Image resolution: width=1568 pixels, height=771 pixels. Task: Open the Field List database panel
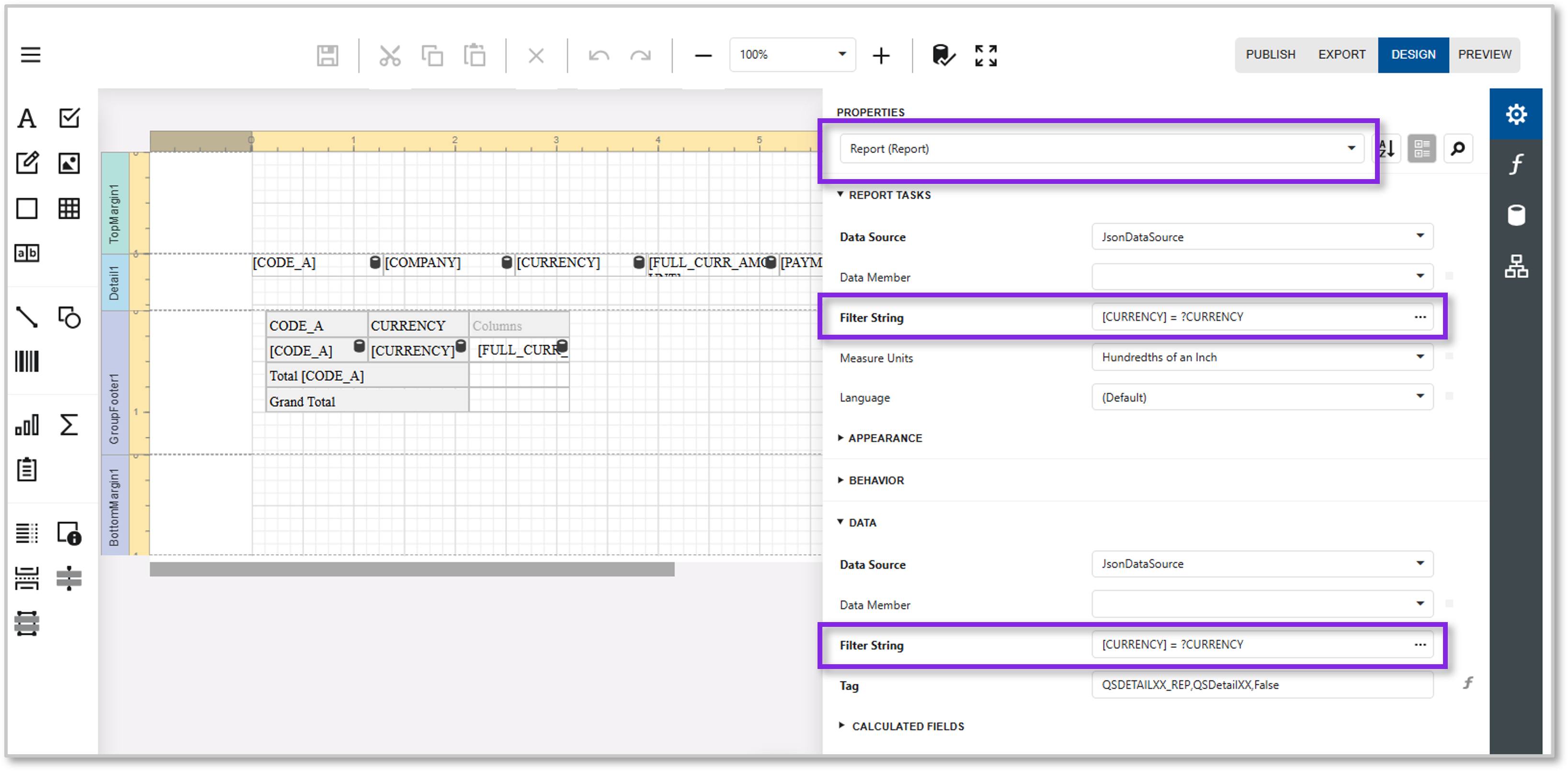[x=1516, y=215]
